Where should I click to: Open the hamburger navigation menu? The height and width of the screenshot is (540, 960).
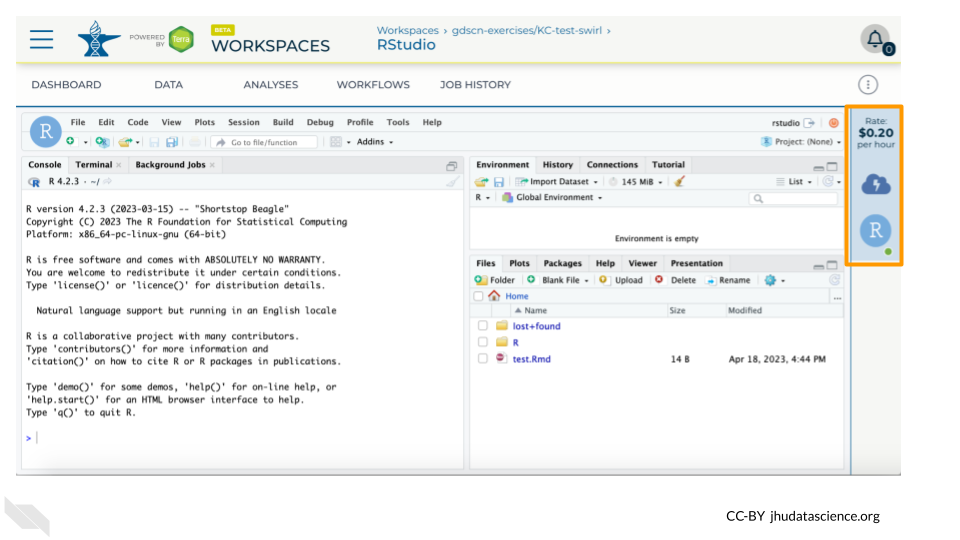[42, 39]
